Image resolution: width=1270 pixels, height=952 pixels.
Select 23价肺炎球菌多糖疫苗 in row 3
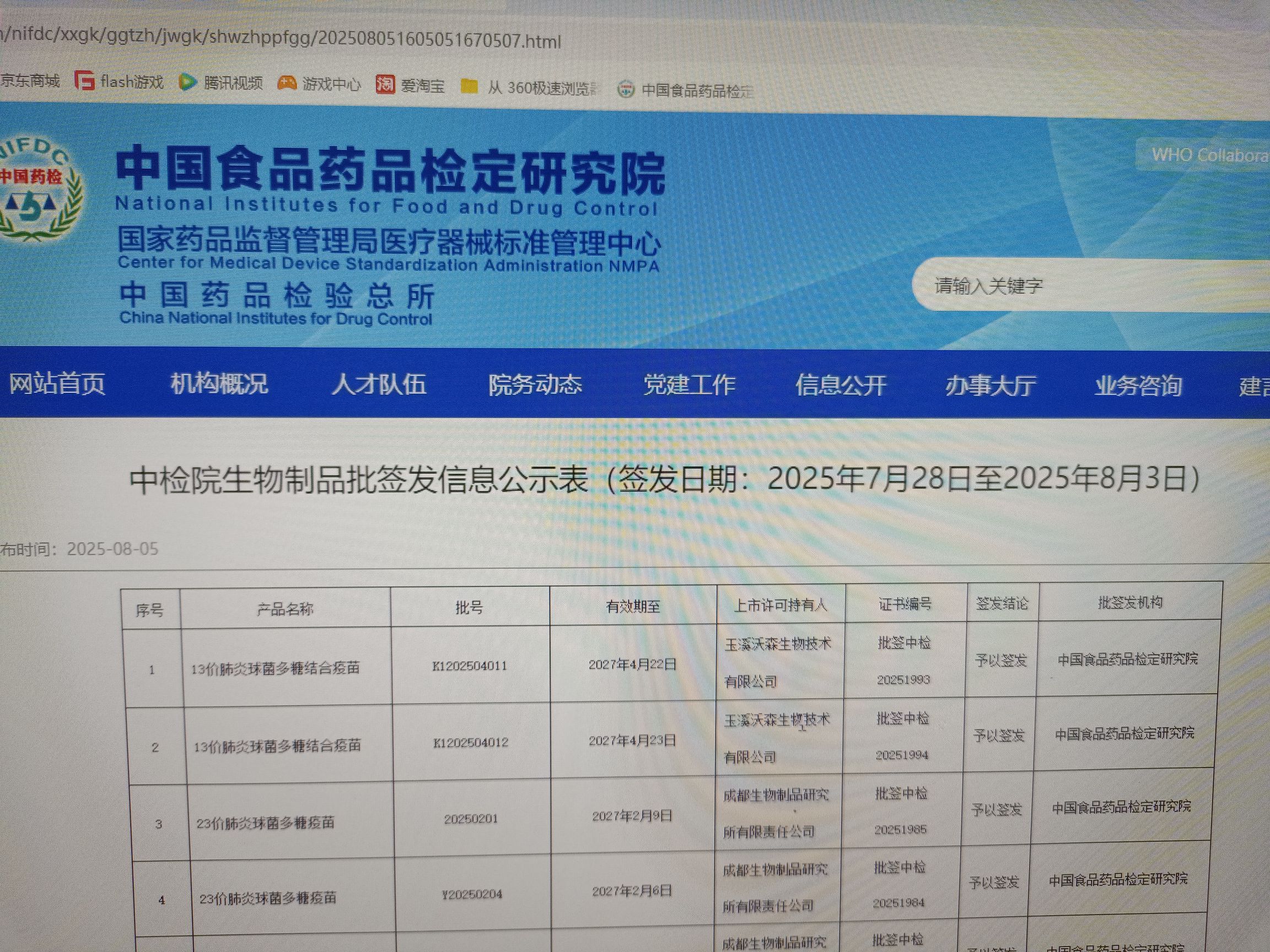(x=265, y=823)
